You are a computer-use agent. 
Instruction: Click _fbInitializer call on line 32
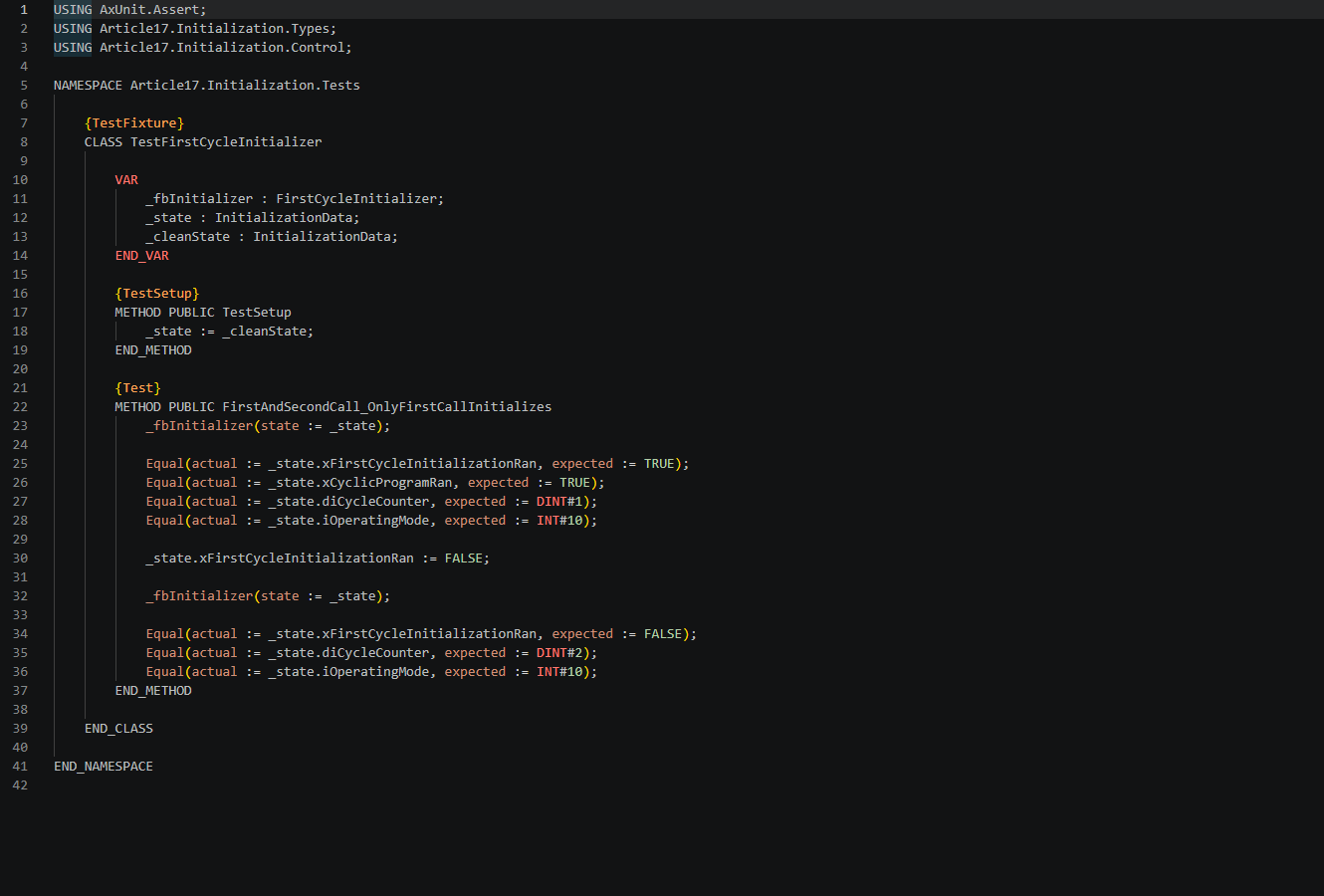[199, 596]
